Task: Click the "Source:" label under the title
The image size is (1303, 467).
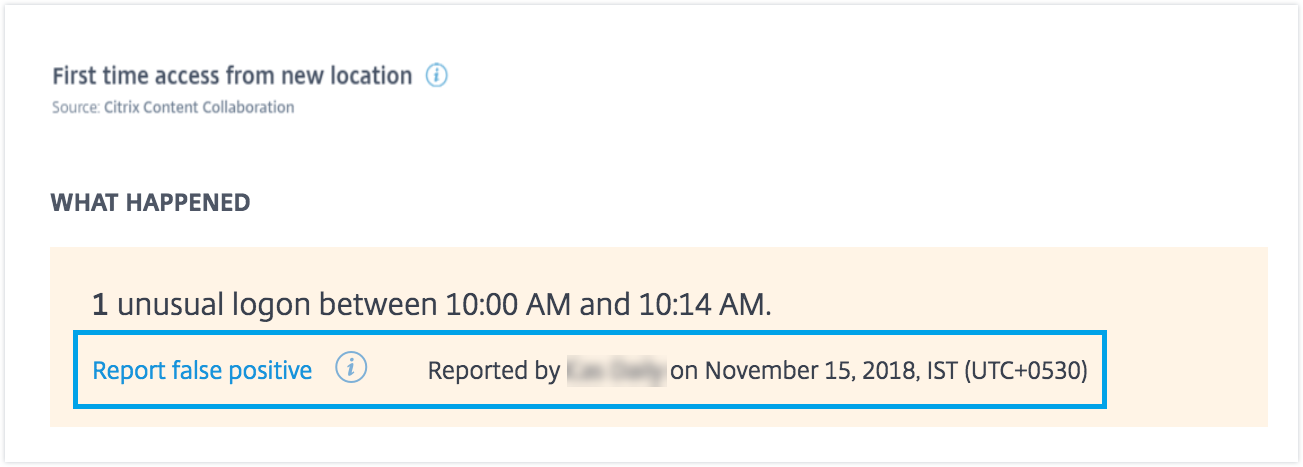Action: pyautogui.click(x=76, y=107)
